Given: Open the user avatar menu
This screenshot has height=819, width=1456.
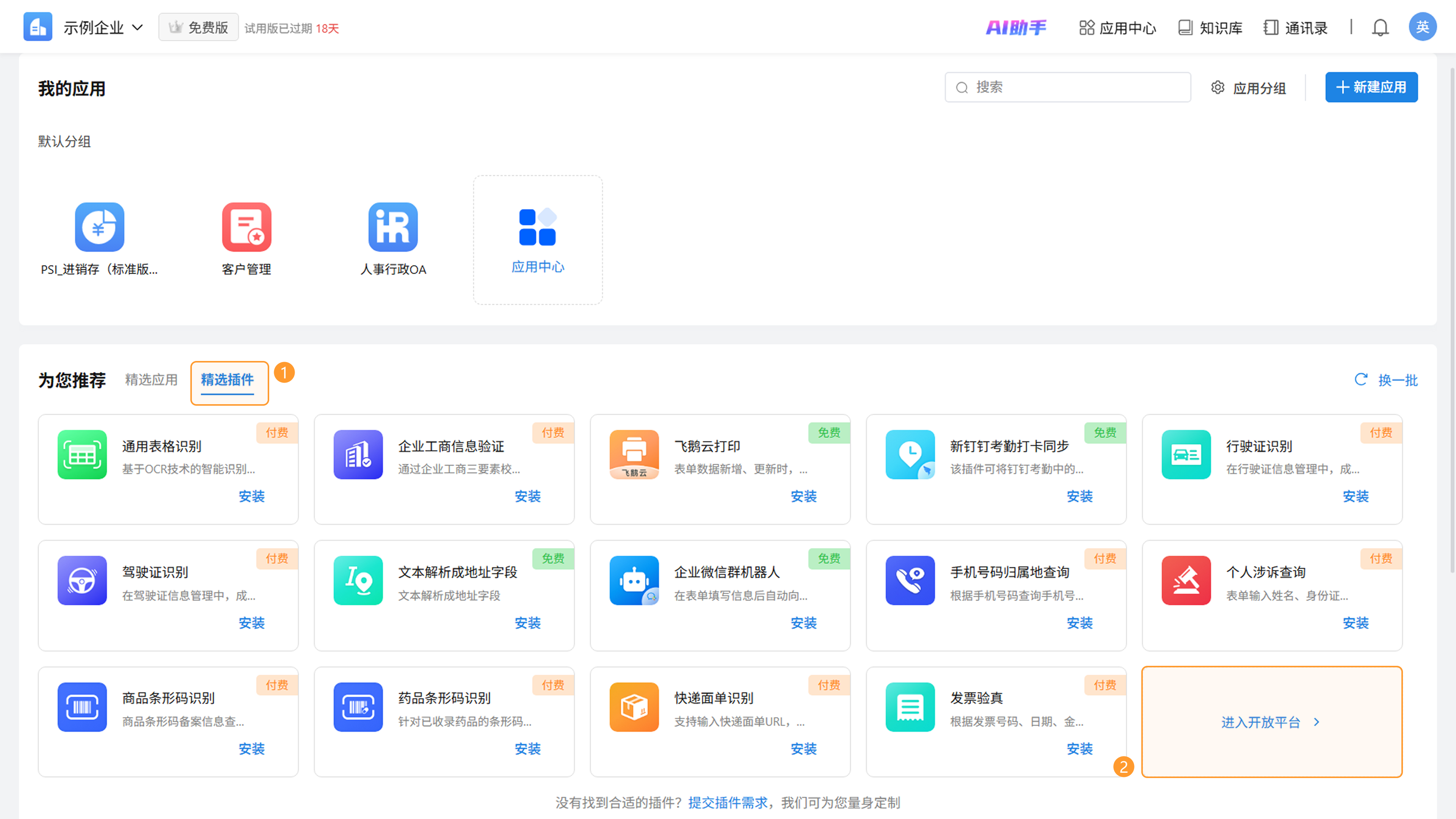Looking at the screenshot, I should [x=1422, y=27].
